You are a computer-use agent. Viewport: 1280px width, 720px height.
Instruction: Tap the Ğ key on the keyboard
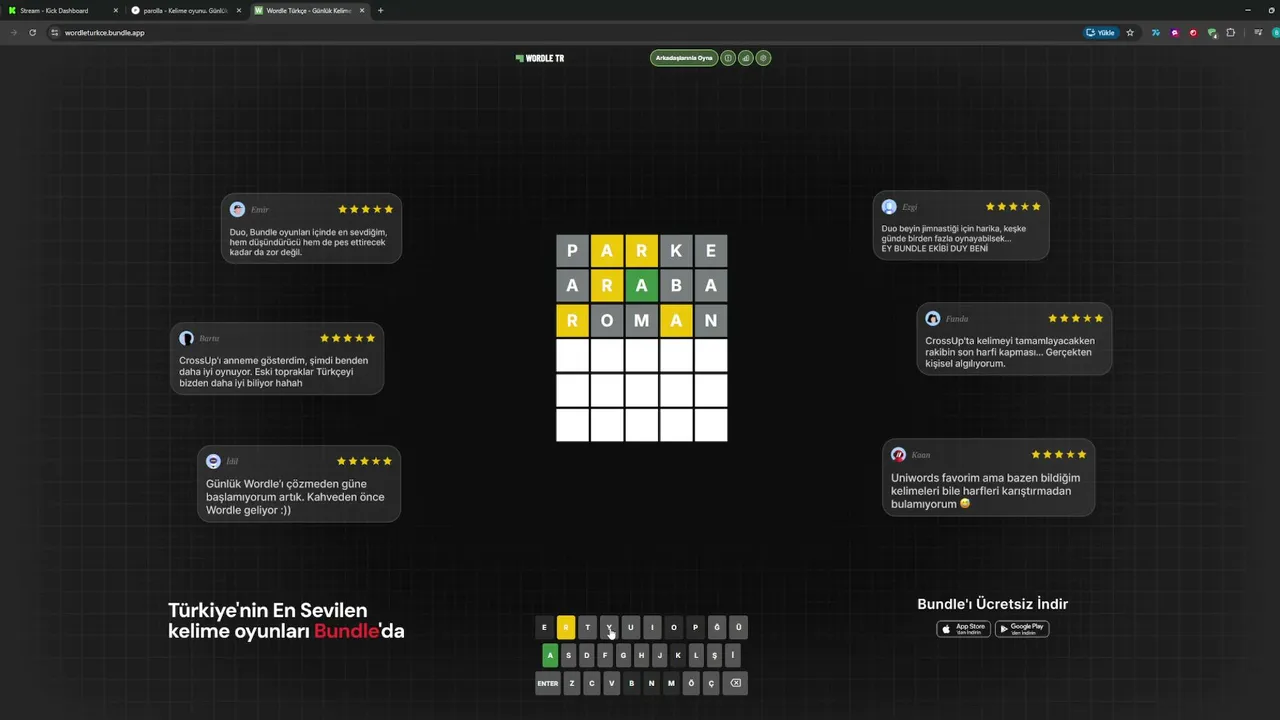click(x=717, y=628)
